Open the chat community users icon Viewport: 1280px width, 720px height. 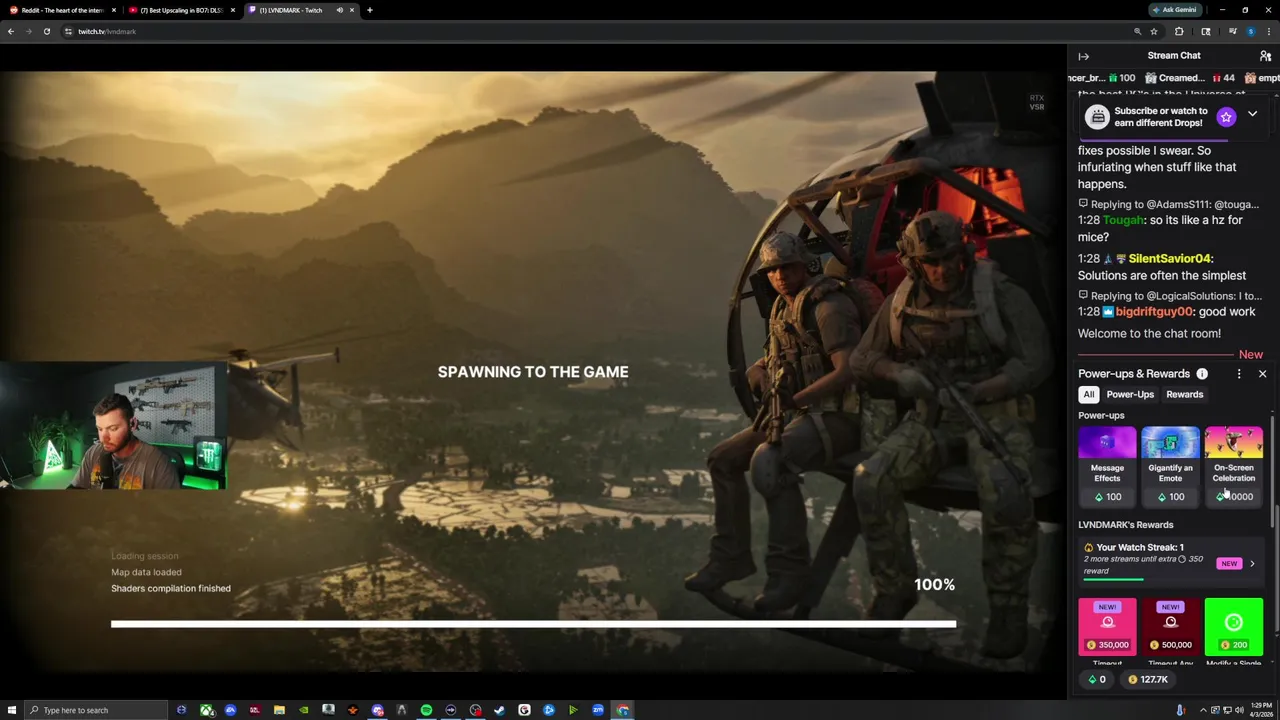1265,56
